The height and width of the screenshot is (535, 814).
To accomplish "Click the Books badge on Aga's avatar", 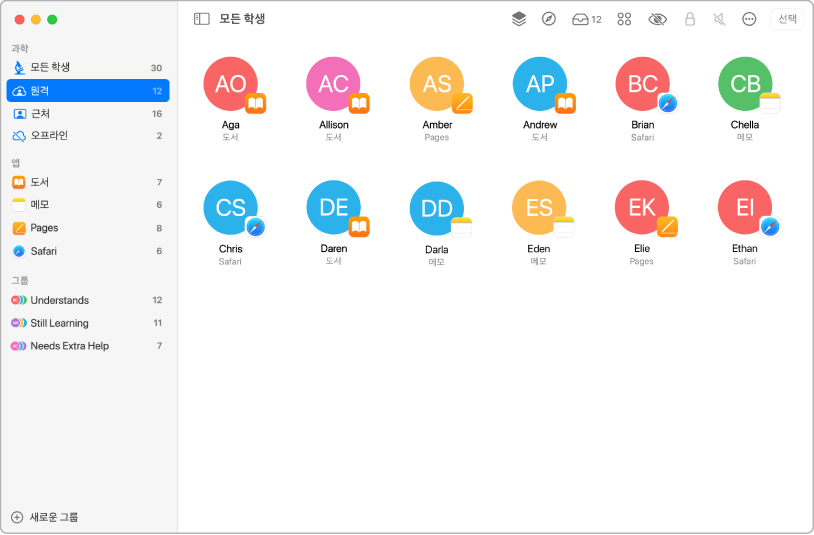I will coord(255,103).
